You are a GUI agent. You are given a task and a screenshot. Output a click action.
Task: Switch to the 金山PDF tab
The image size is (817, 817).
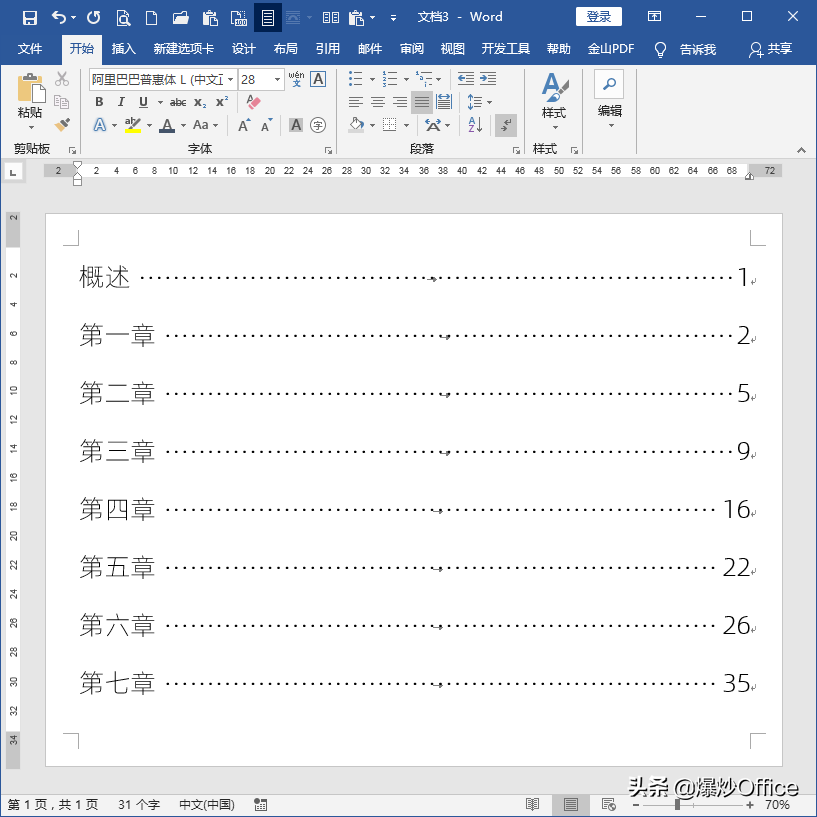(611, 49)
